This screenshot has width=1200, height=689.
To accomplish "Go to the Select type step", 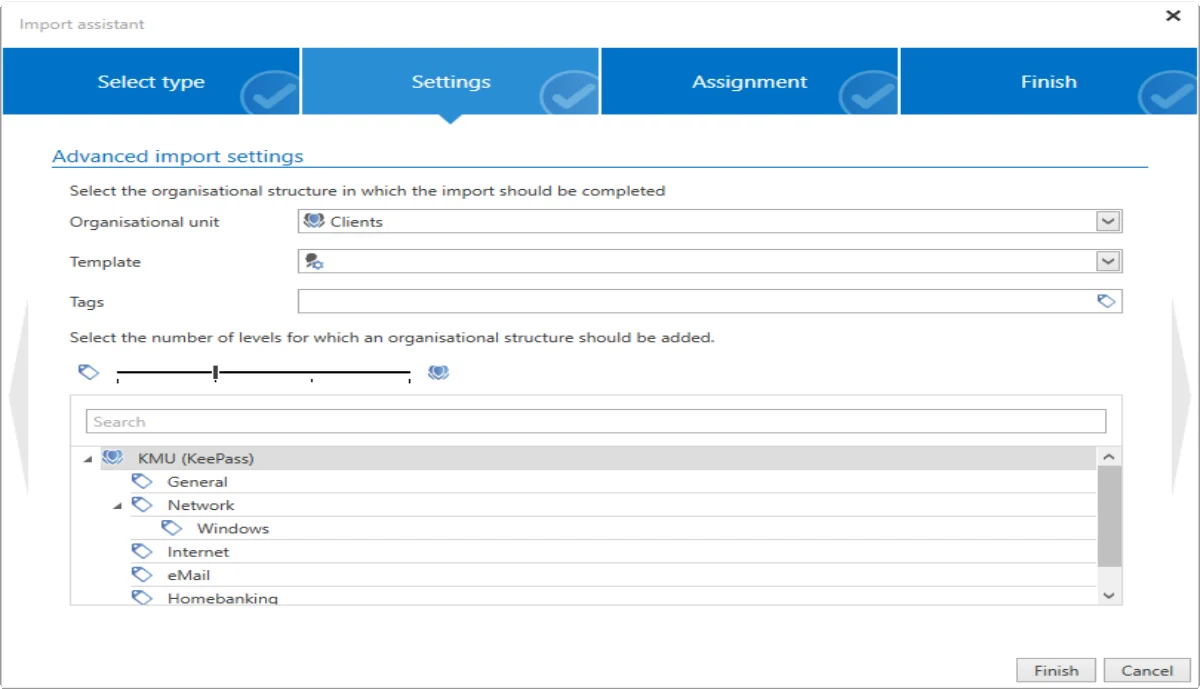I will [x=151, y=82].
